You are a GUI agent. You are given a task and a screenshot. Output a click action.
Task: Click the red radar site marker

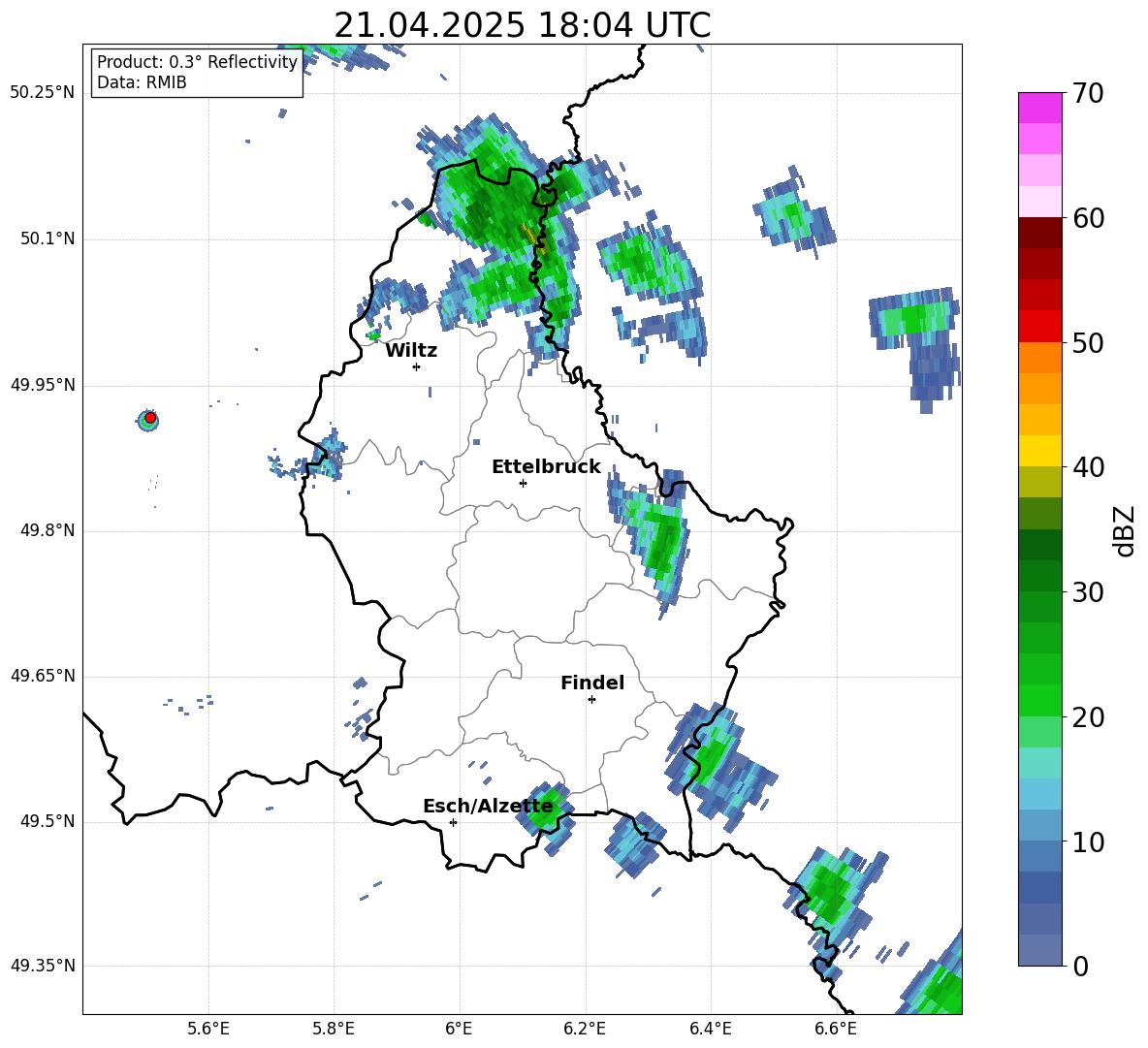pyautogui.click(x=150, y=418)
